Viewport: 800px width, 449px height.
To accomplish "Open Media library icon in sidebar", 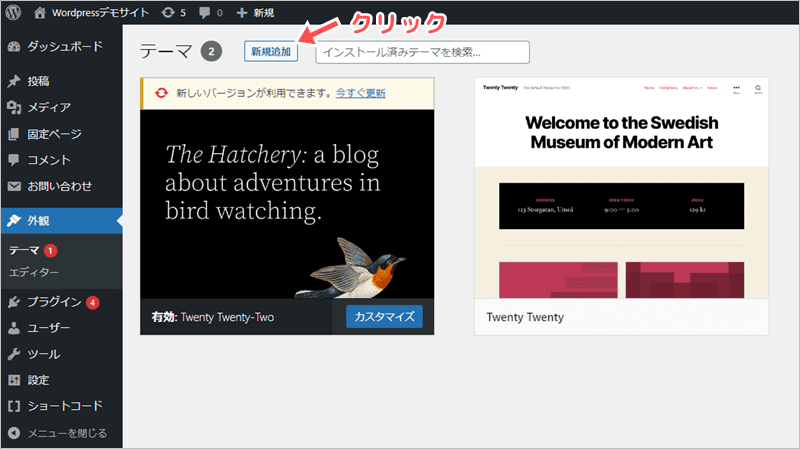I will 14,107.
